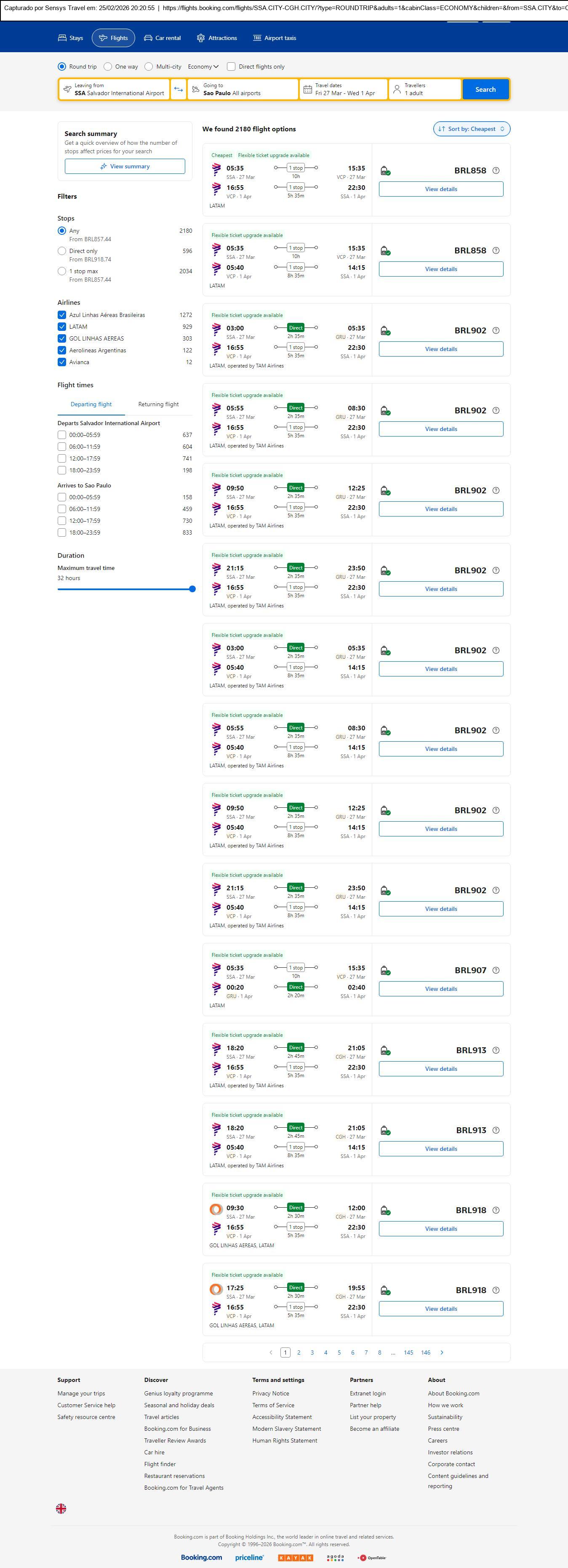Screen dimensions: 568x1568
Task: Click the next page arrow in pagination
Action: (442, 1352)
